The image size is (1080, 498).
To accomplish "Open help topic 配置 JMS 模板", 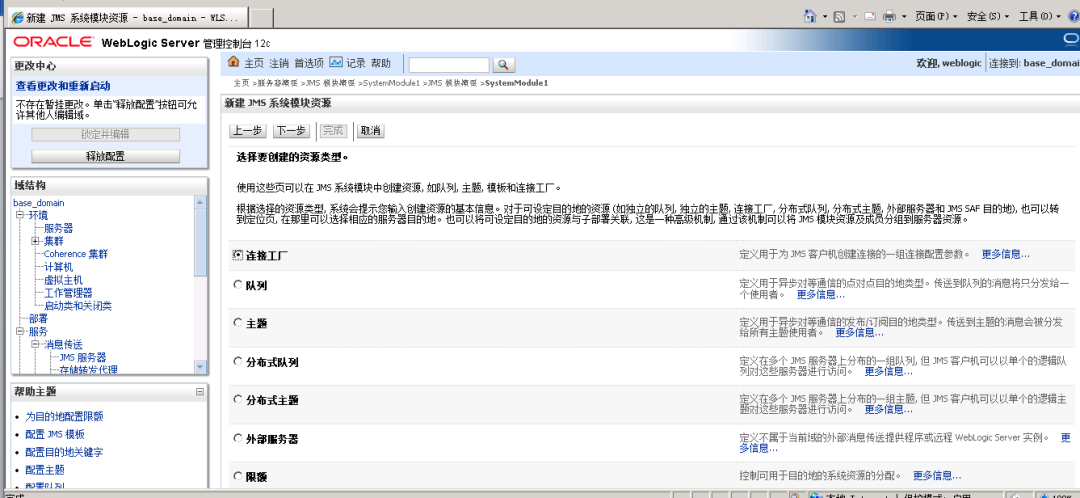I will 55,434.
